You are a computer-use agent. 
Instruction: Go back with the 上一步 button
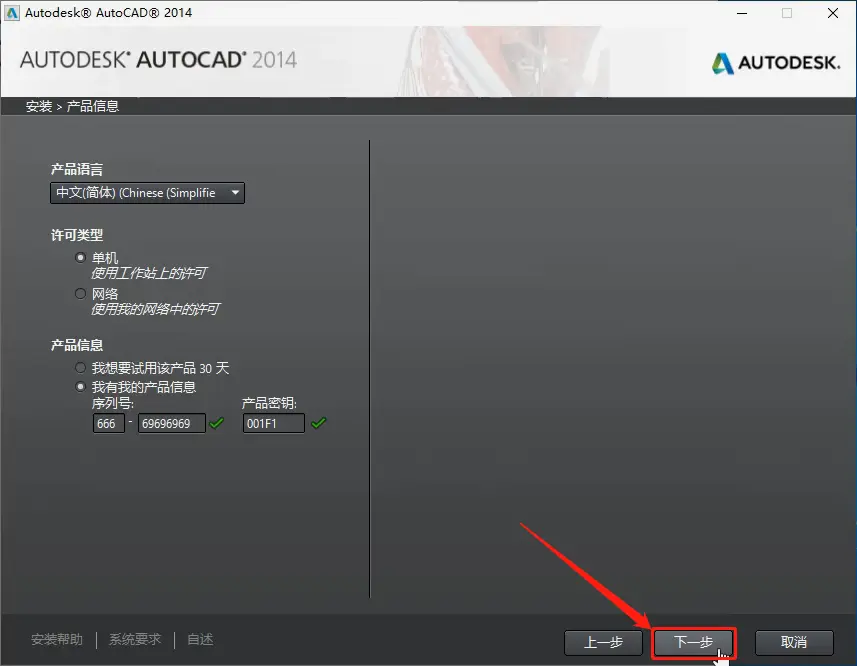tap(603, 642)
